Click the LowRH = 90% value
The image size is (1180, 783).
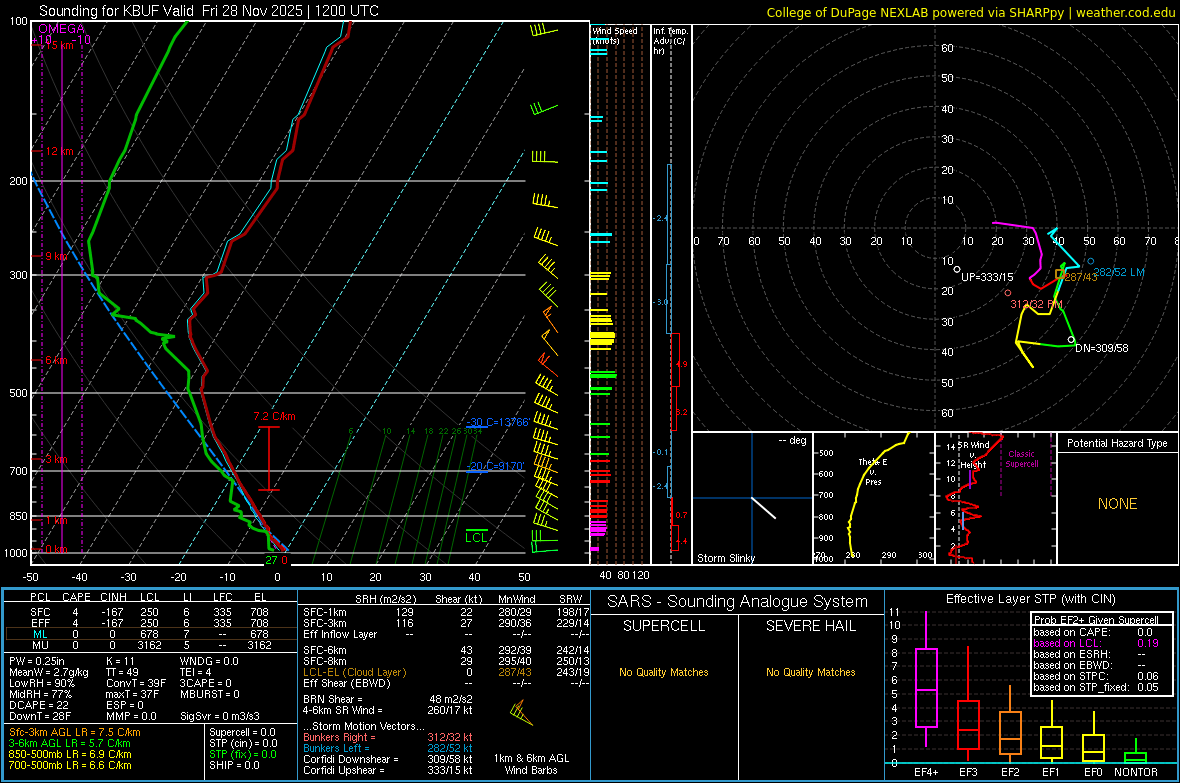[x=41, y=683]
